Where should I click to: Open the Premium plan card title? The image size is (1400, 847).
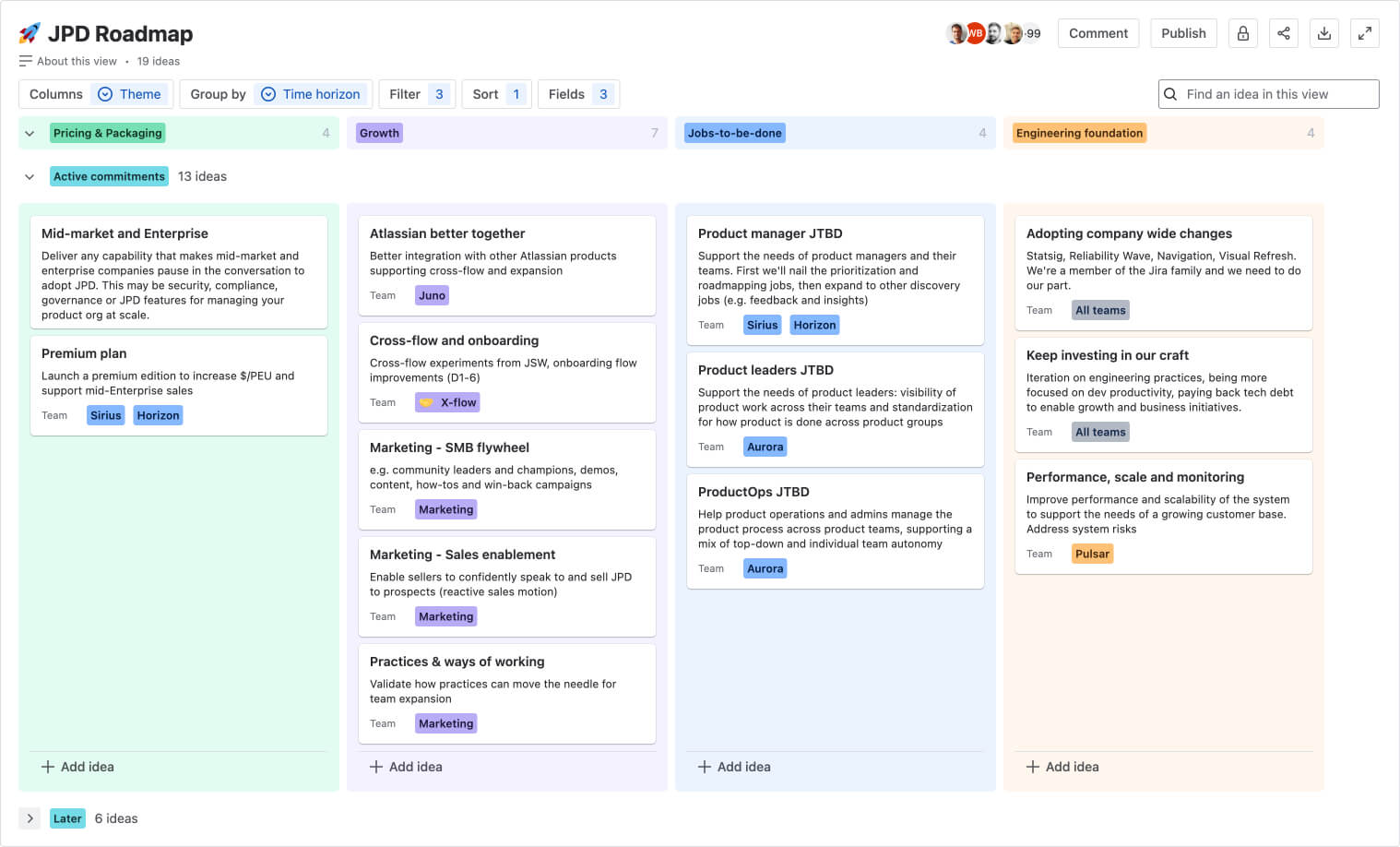pos(84,353)
